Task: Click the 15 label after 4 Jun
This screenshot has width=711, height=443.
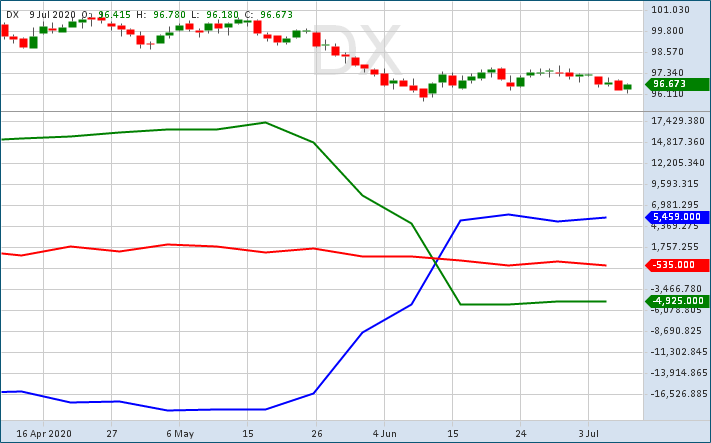Action: [453, 434]
